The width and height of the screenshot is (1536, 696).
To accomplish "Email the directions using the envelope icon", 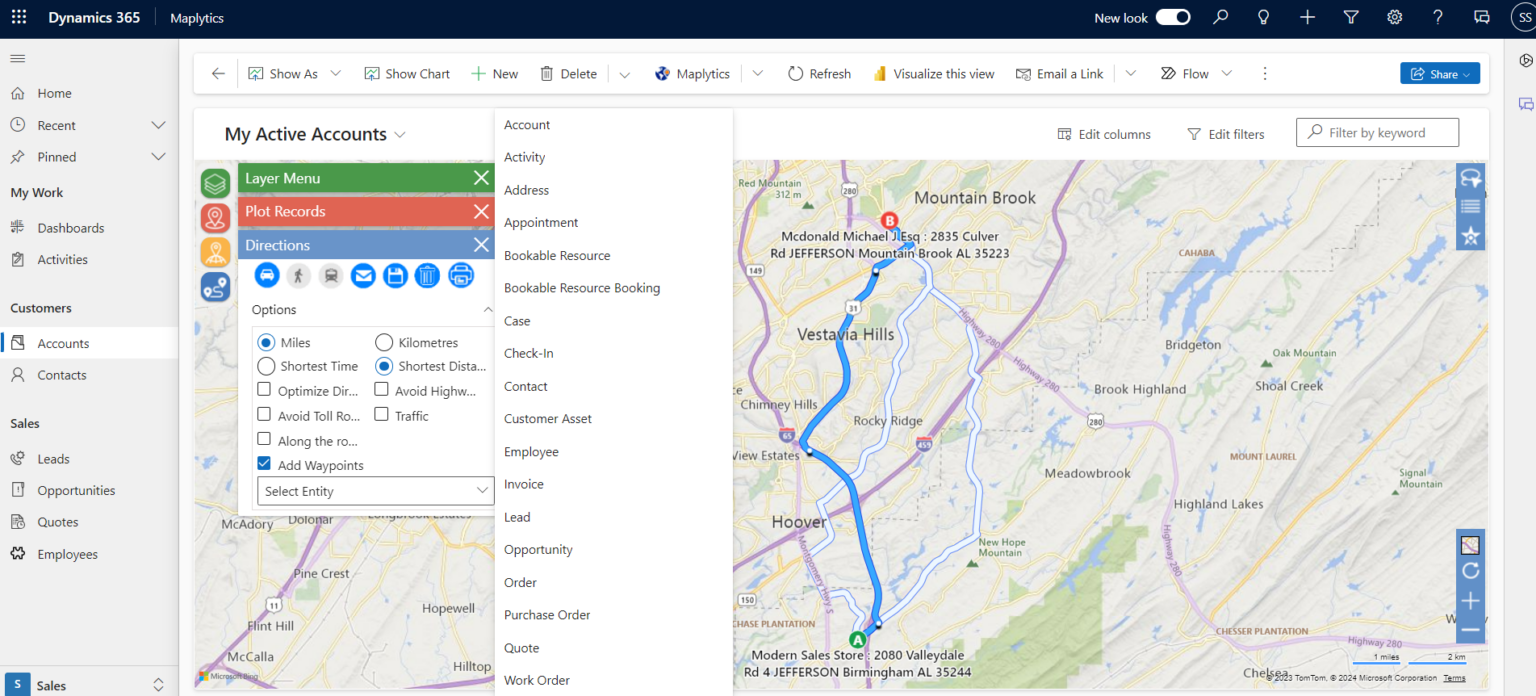I will click(362, 275).
